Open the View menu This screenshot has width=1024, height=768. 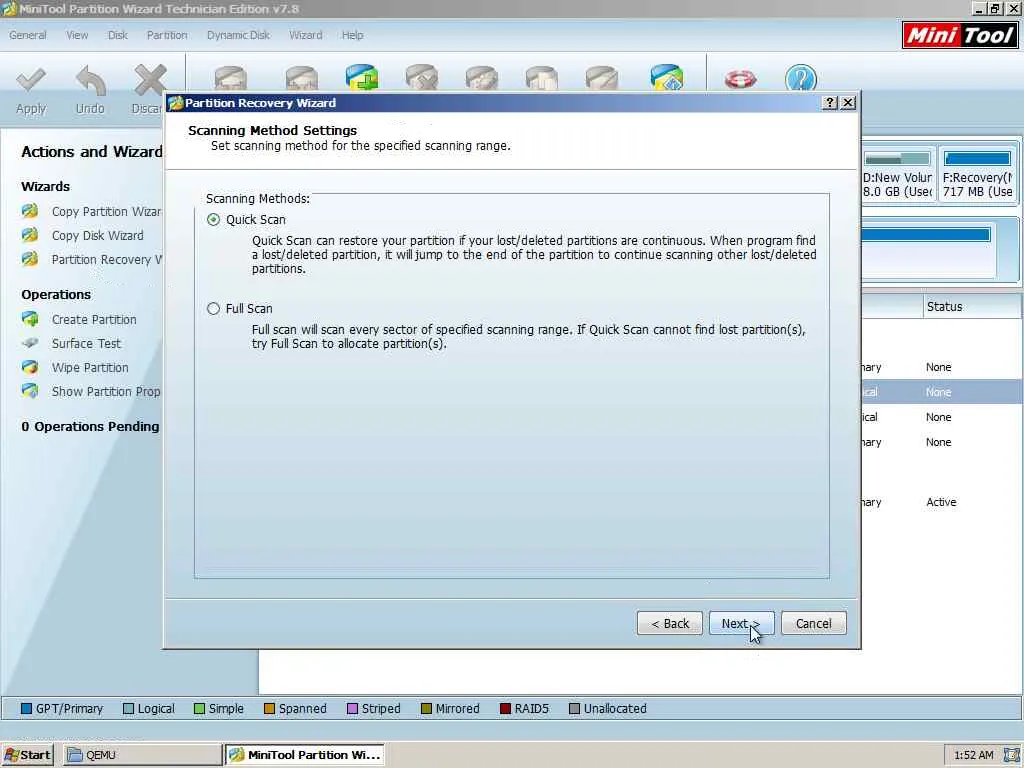(x=77, y=35)
